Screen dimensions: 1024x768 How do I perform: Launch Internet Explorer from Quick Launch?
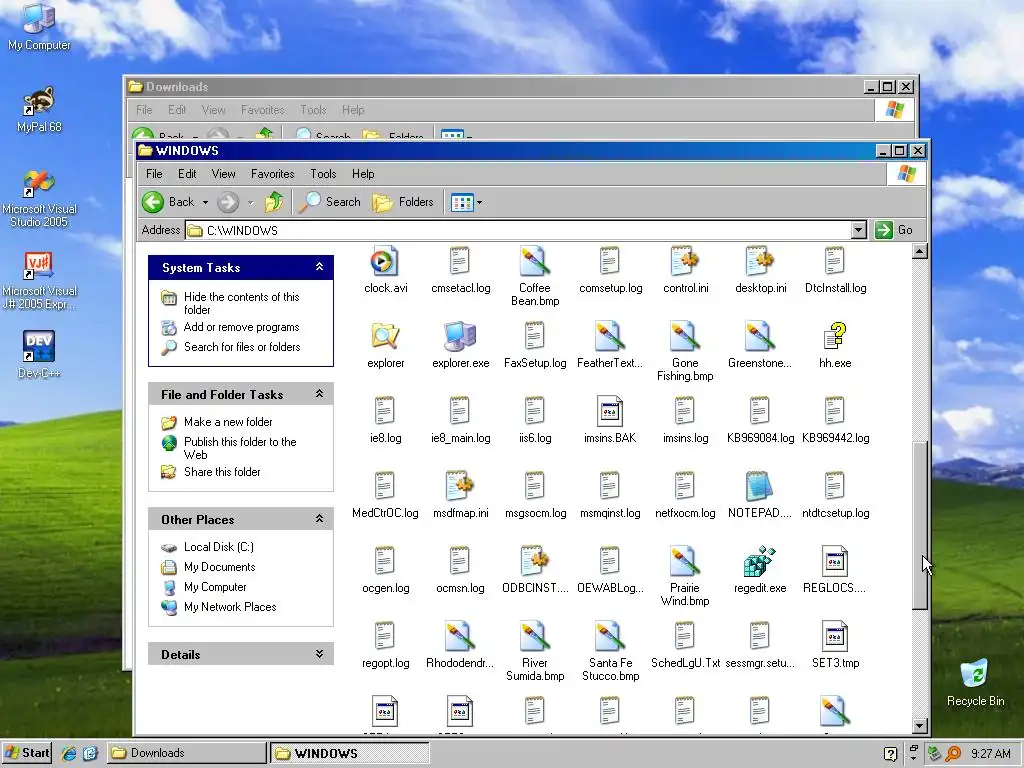[x=69, y=753]
